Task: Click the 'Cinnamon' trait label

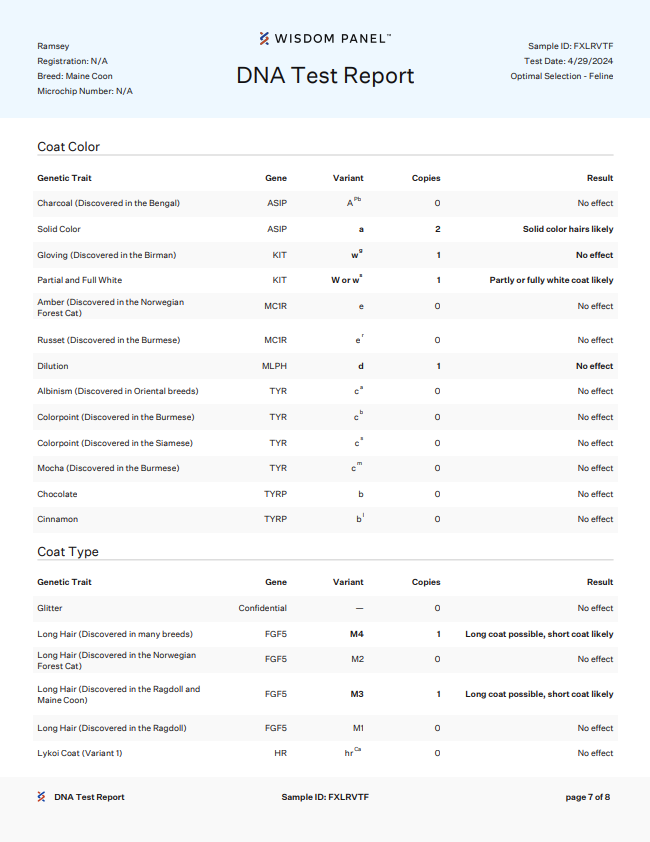Action: click(x=57, y=519)
